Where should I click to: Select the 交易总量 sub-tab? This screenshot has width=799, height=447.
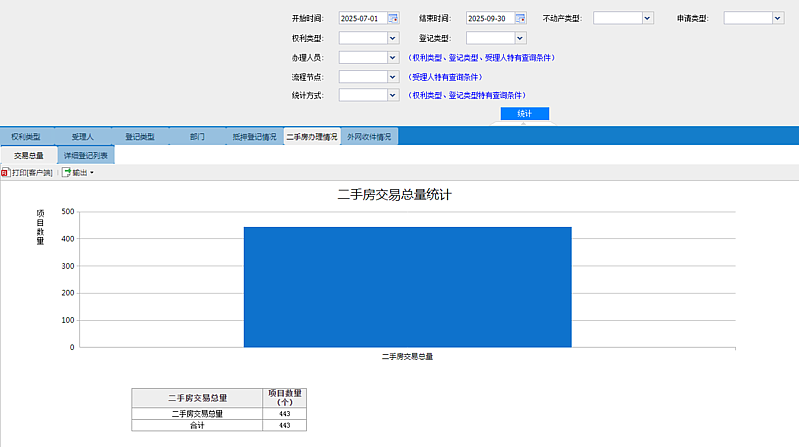pyautogui.click(x=29, y=155)
